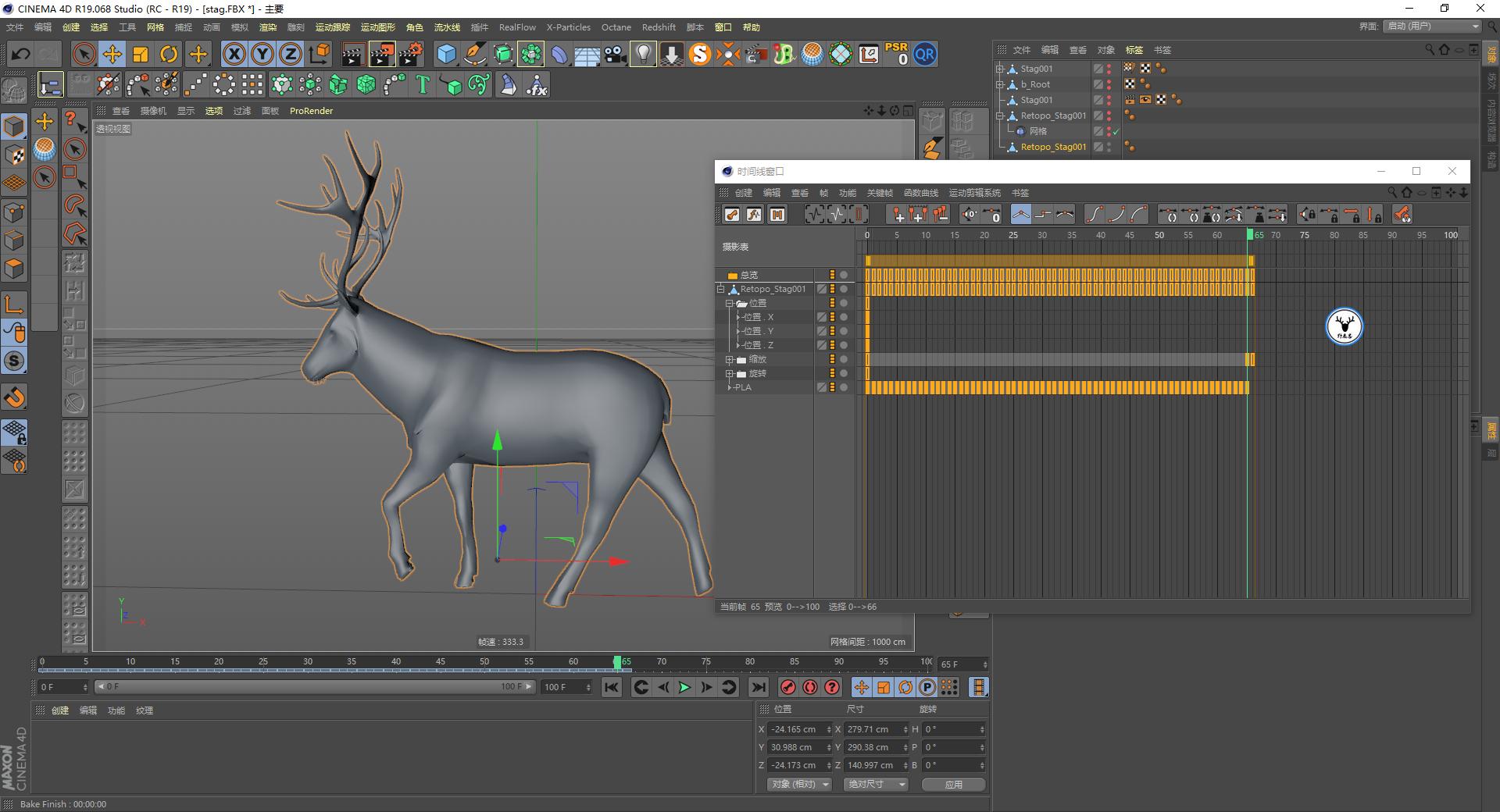
Task: Click the Light bulb object icon
Action: point(643,54)
